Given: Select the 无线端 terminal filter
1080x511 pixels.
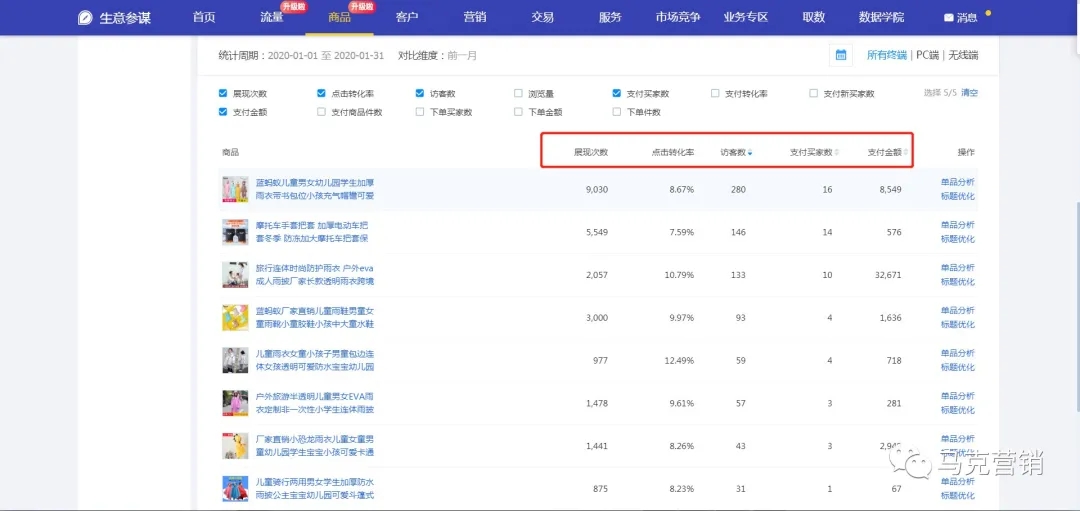Looking at the screenshot, I should pyautogui.click(x=963, y=55).
